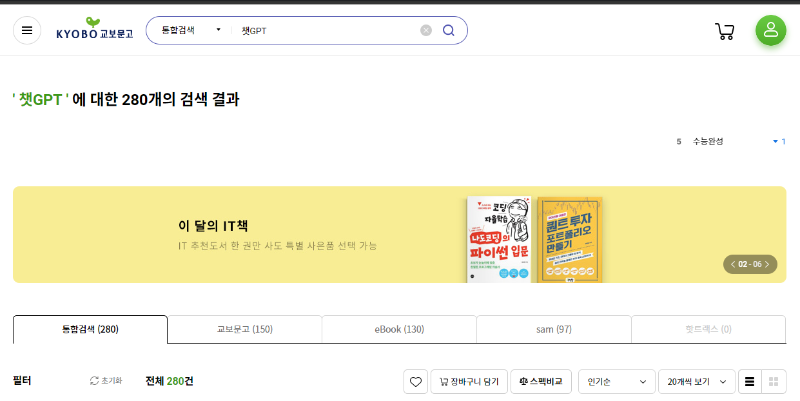This screenshot has width=800, height=401.
Task: Go to next banner slide arrow
Action: coord(767,264)
